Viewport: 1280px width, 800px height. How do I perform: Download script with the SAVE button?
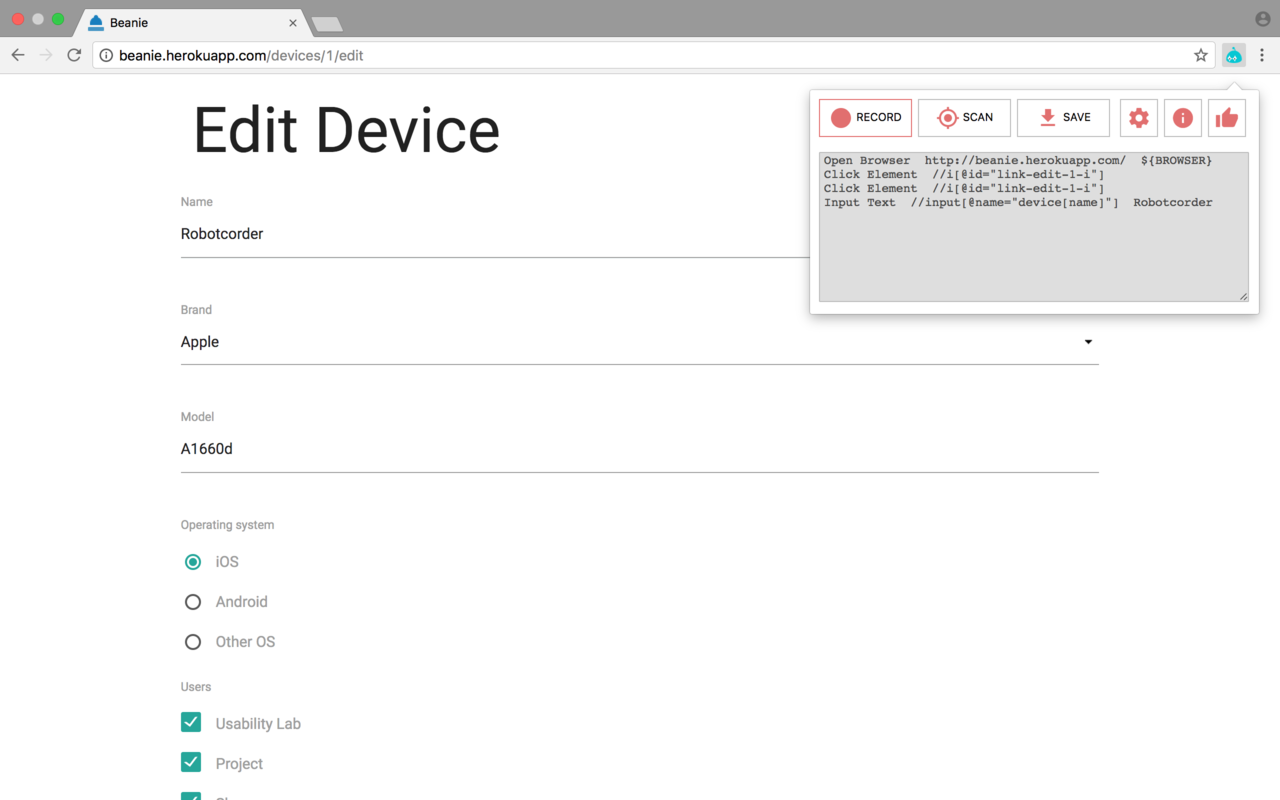pos(1063,117)
